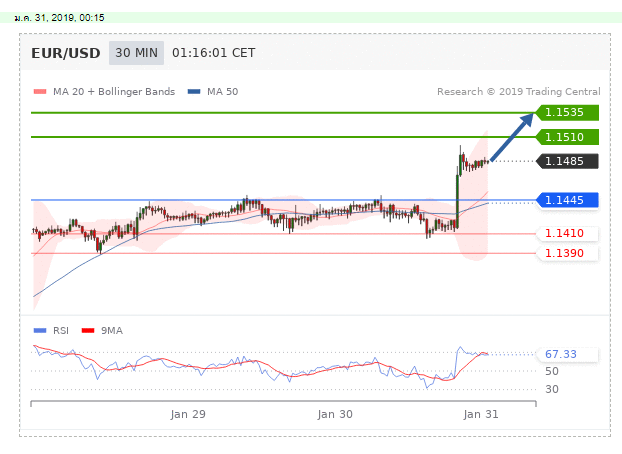
Task: Click the 01:16:01 CET time text
Action: pos(213,53)
